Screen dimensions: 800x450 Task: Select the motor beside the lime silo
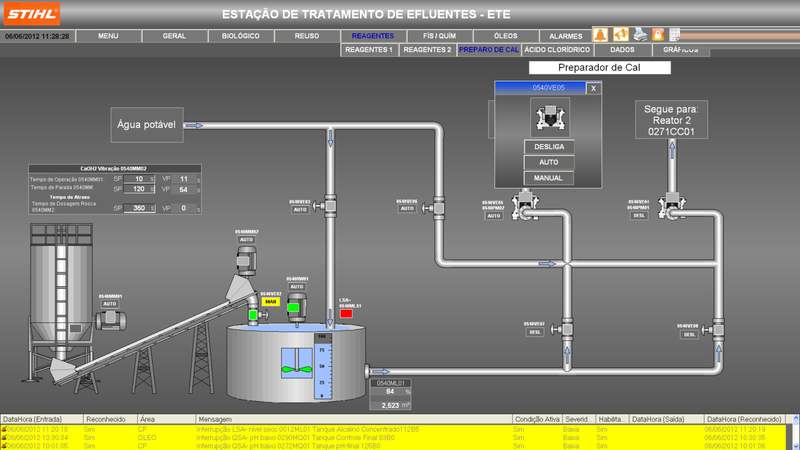tap(111, 320)
